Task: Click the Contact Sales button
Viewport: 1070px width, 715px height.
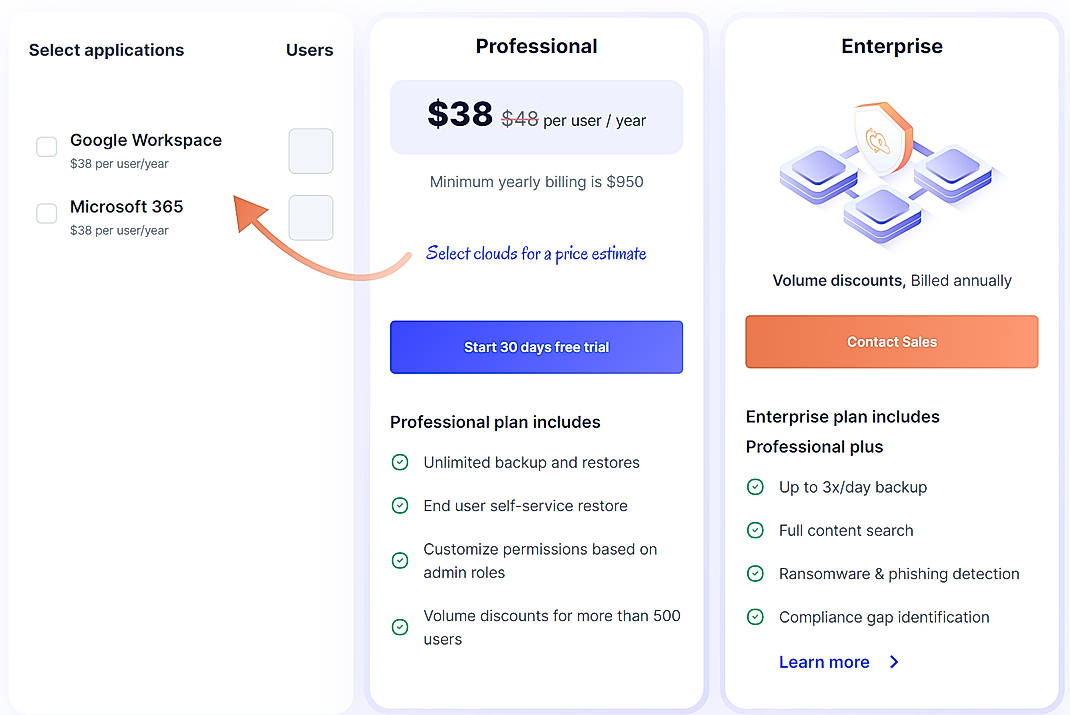Action: 891,341
